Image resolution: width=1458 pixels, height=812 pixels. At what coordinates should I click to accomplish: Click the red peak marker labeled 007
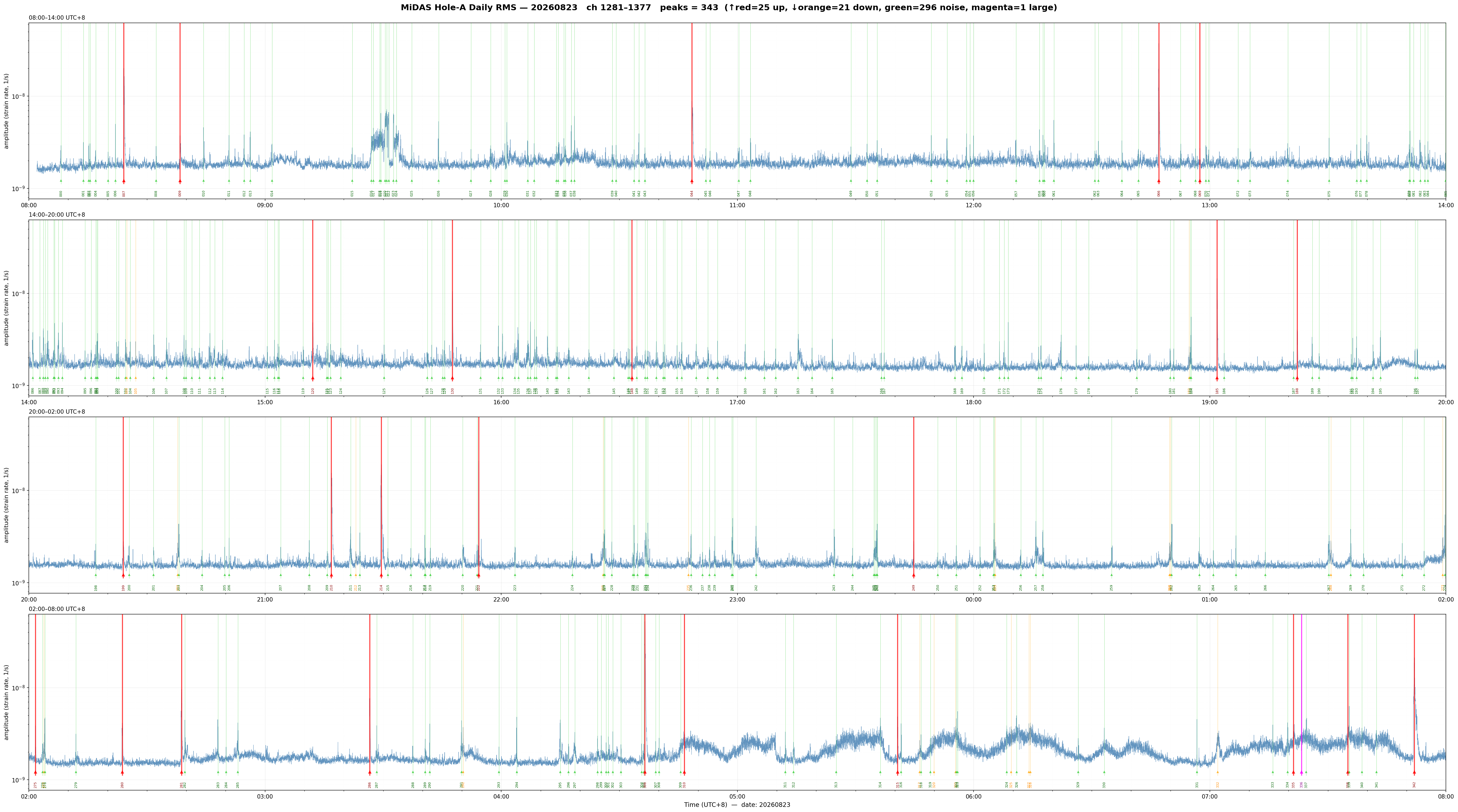pyautogui.click(x=124, y=182)
